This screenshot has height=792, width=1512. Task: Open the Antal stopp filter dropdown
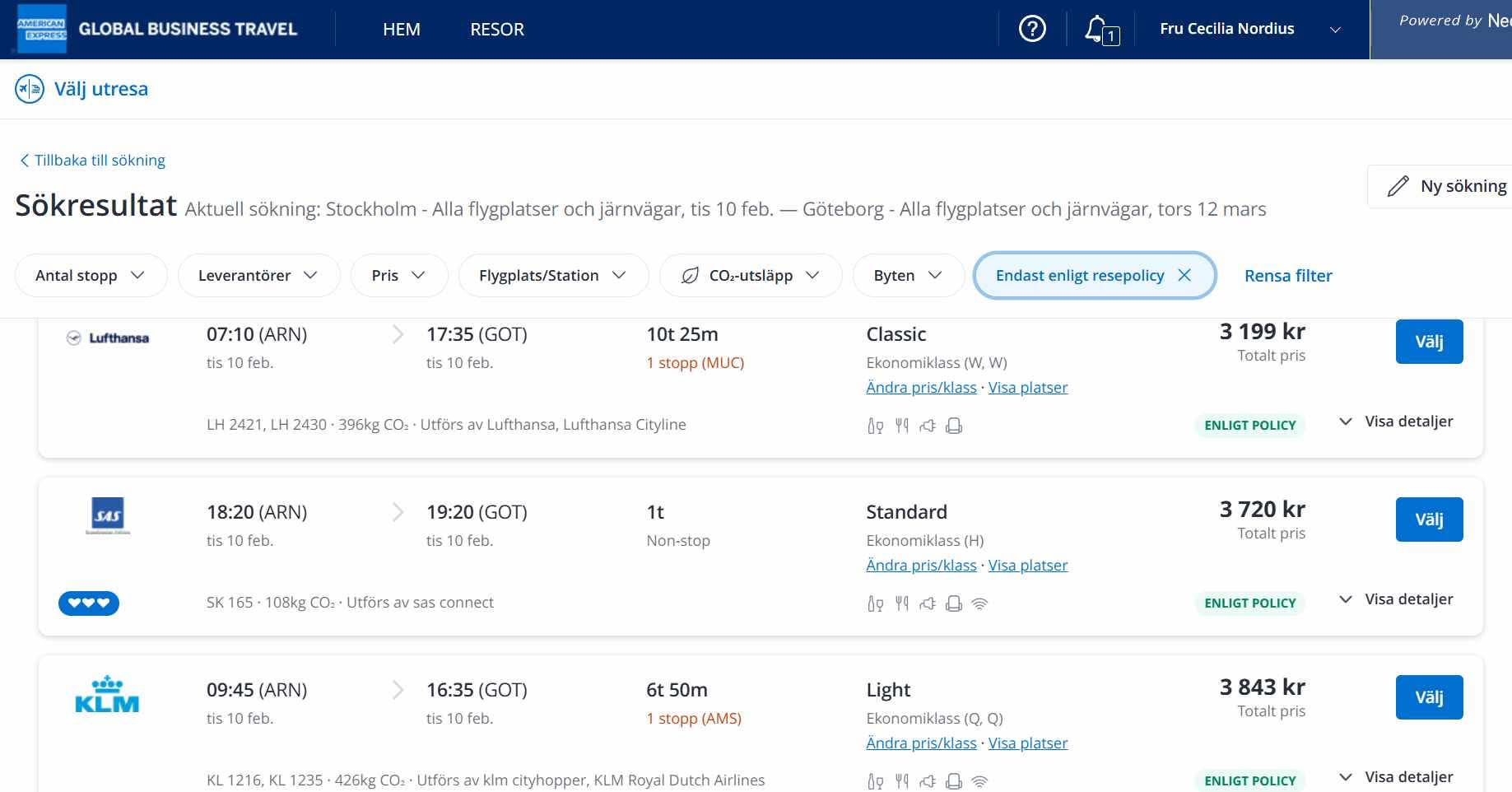coord(91,275)
